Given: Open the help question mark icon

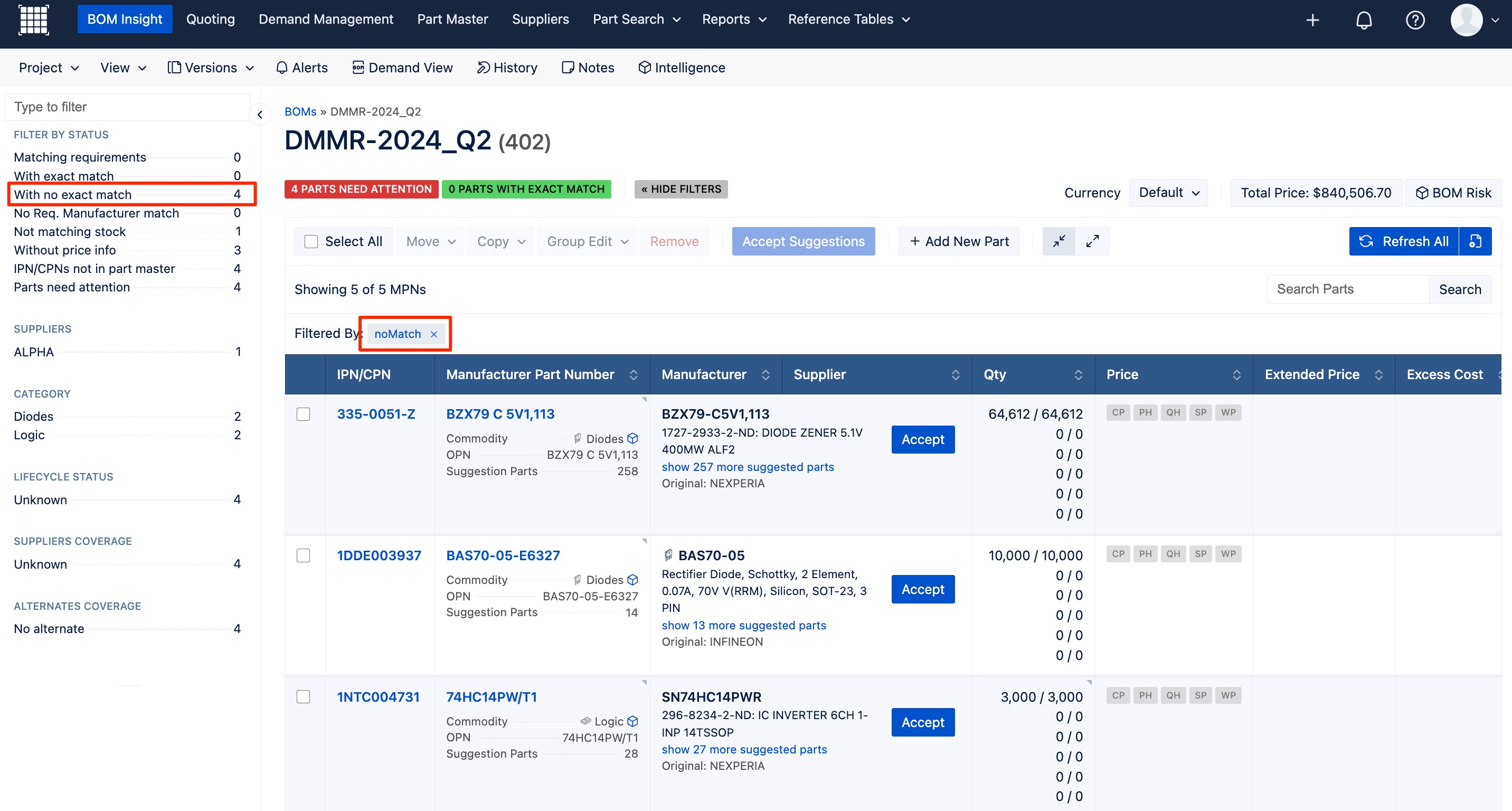Looking at the screenshot, I should [x=1414, y=20].
